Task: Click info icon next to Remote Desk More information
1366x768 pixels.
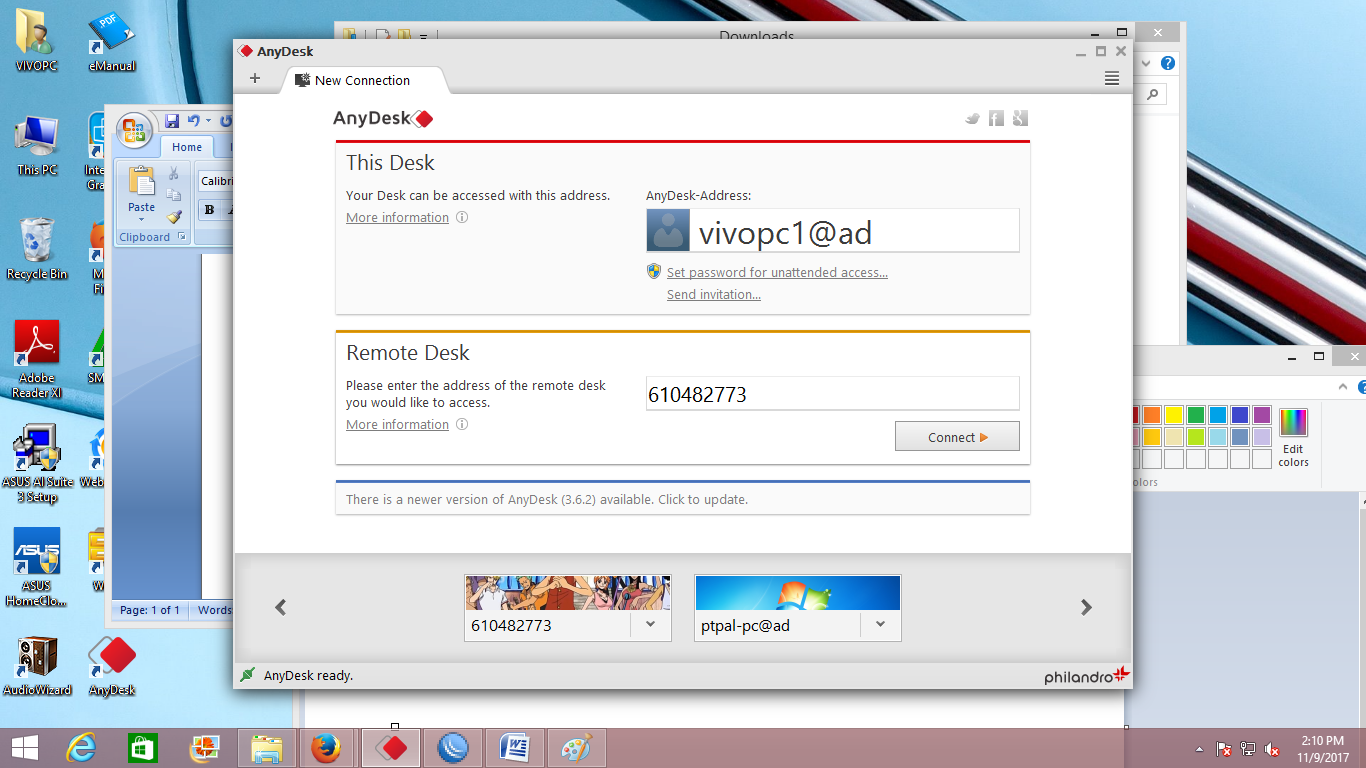Action: point(462,424)
